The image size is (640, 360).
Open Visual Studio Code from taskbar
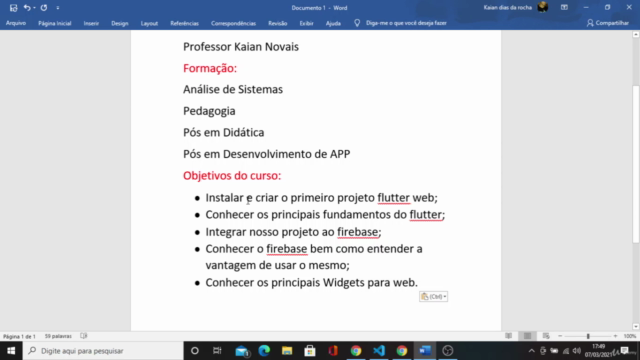click(379, 351)
